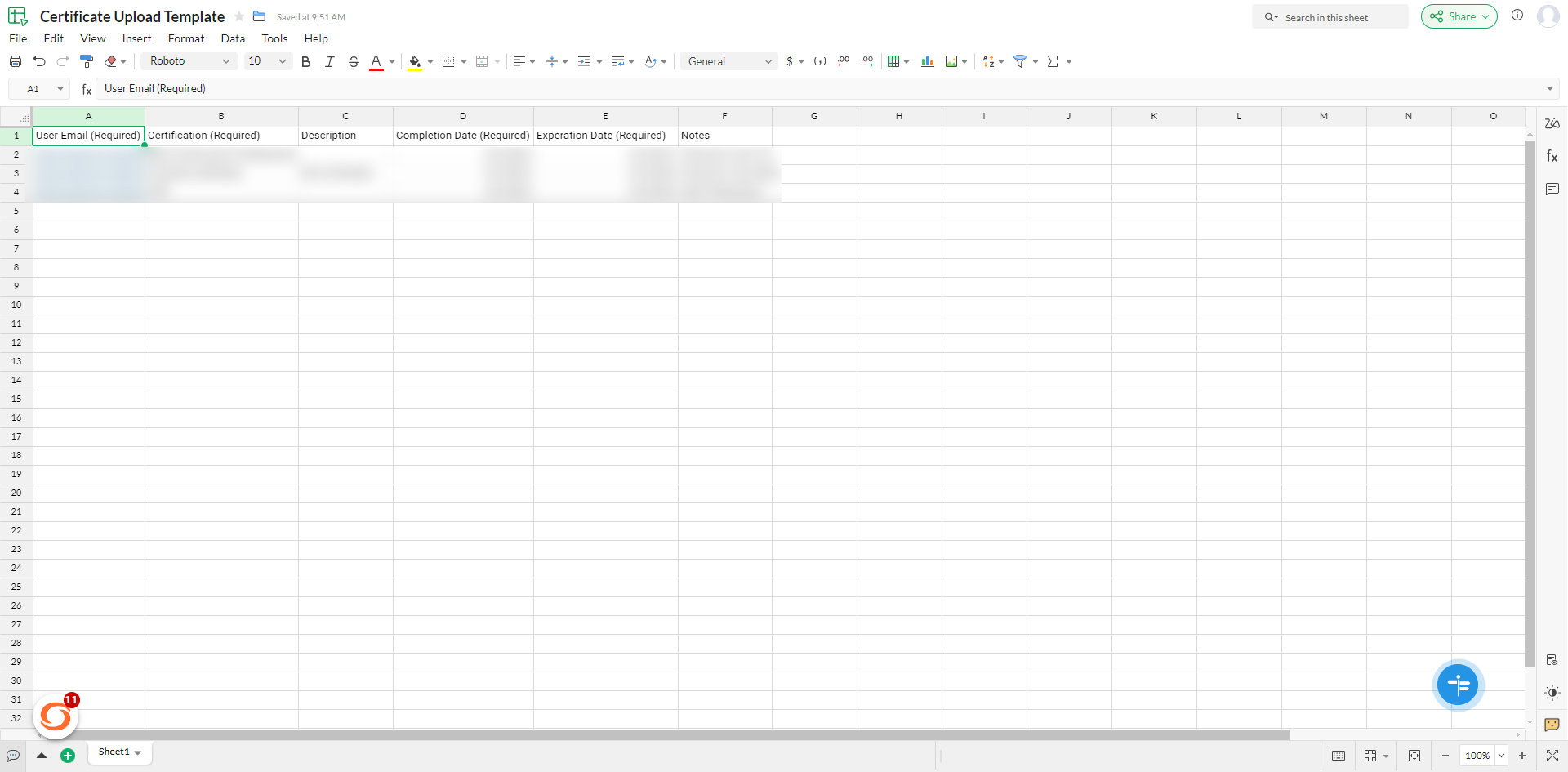Toggle bold formatting
Screen dimensions: 1568x772
[x=306, y=61]
